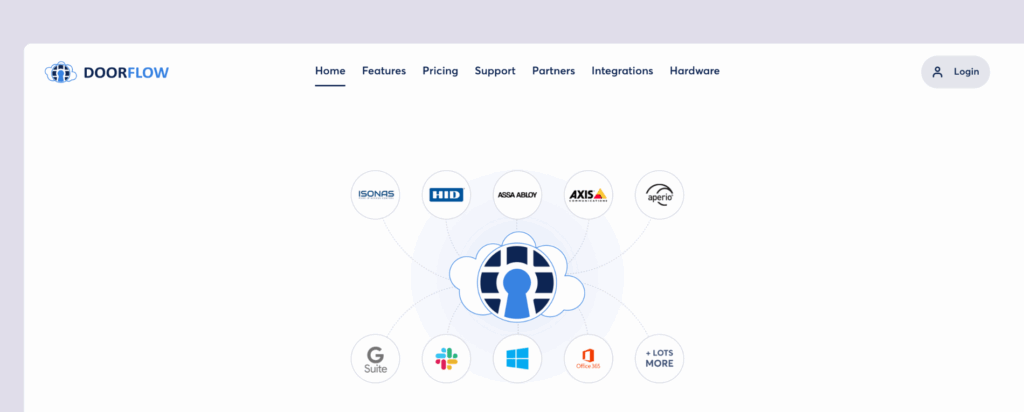Click the Windows logo integration icon
The width and height of the screenshot is (1024, 412).
[x=517, y=358]
